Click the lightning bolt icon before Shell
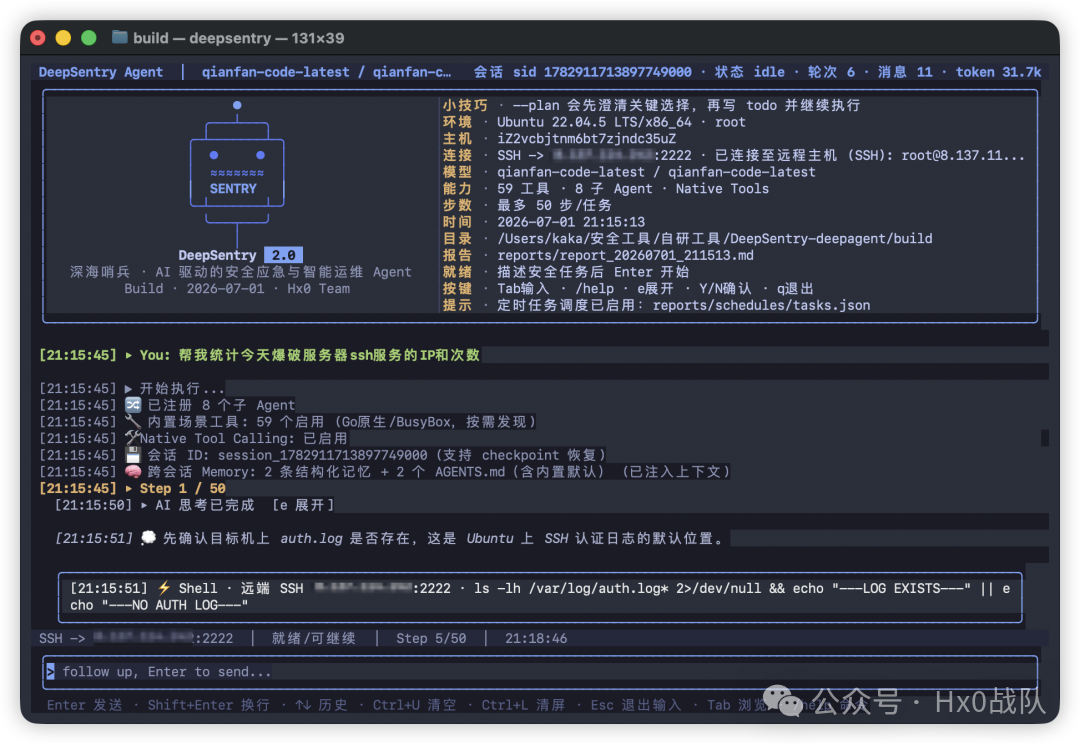This screenshot has width=1080, height=744. pos(164,588)
